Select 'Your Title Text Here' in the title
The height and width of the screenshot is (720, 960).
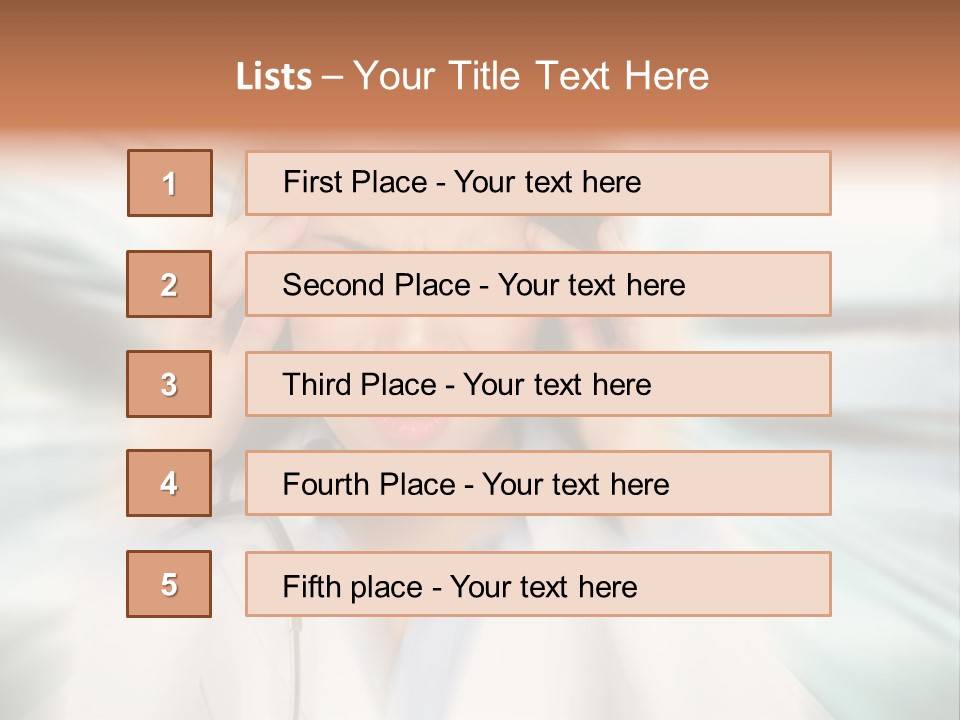click(x=531, y=76)
